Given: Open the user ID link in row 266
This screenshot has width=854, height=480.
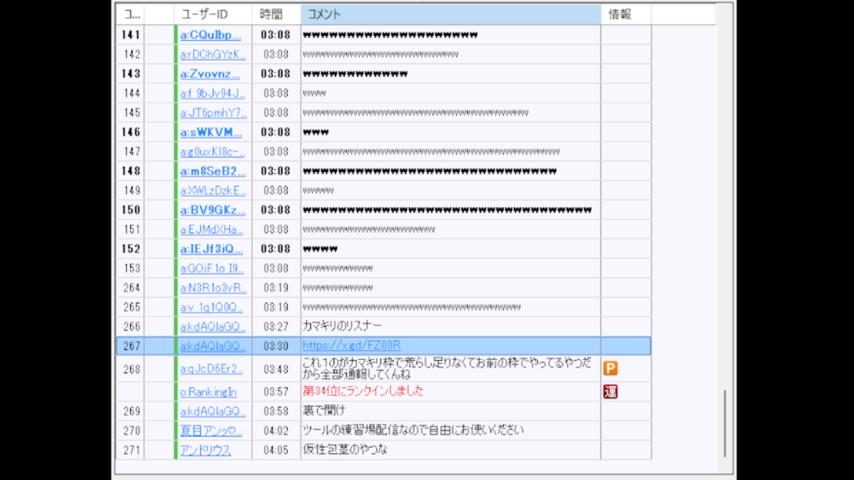Looking at the screenshot, I should pyautogui.click(x=213, y=327).
